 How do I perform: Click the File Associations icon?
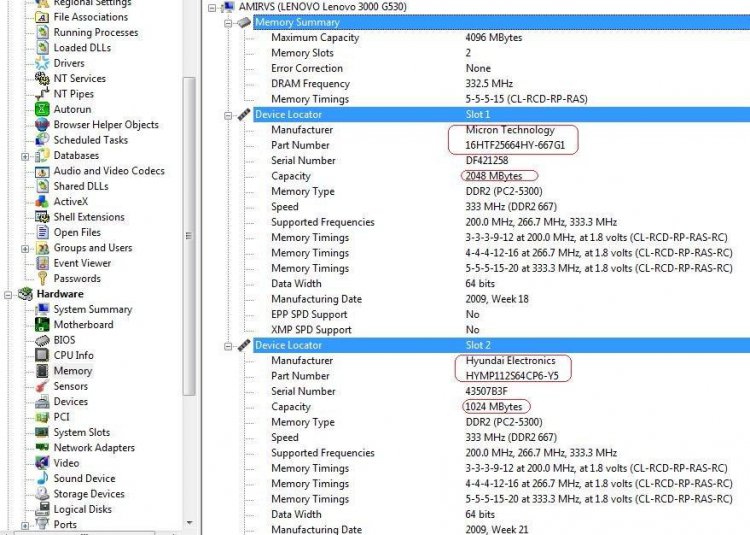point(42,17)
